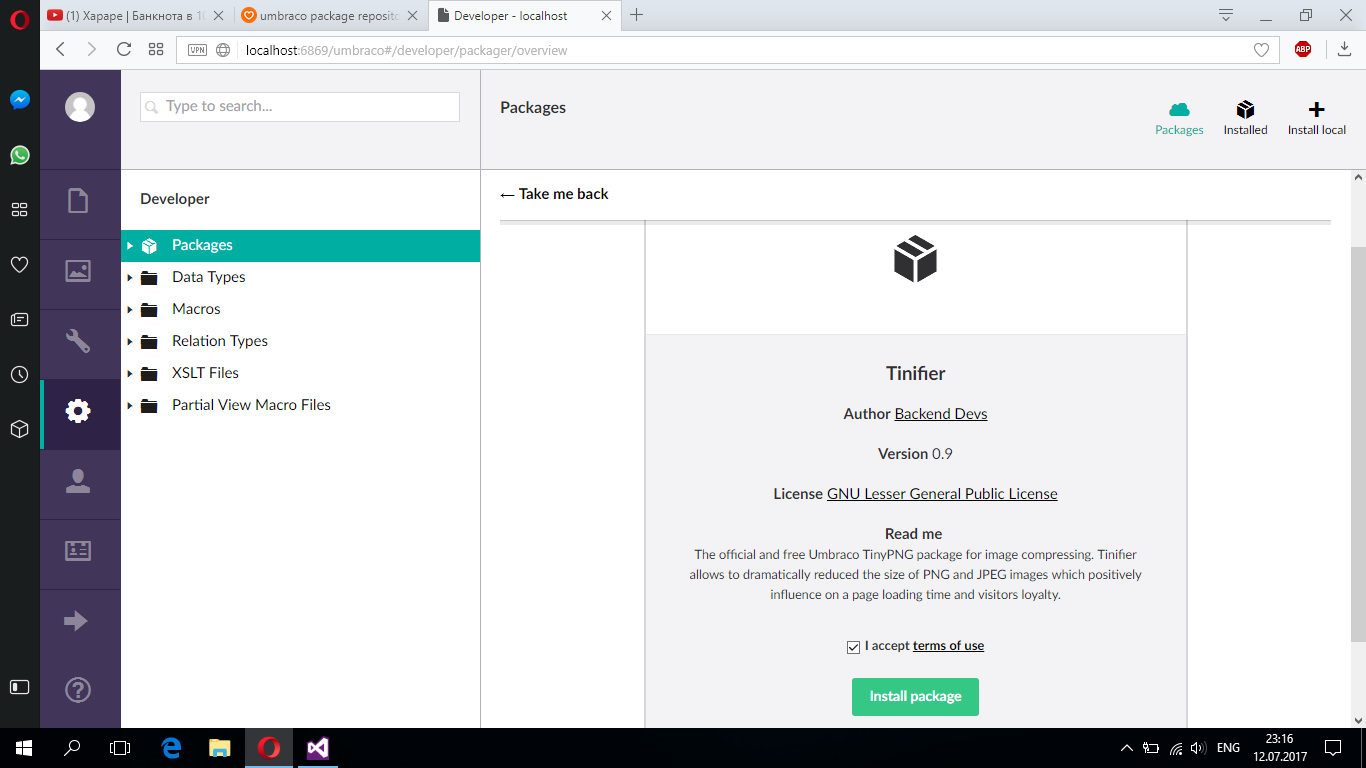The image size is (1366, 768).
Task: Open the Windows Action Center
Action: tap(1332, 748)
